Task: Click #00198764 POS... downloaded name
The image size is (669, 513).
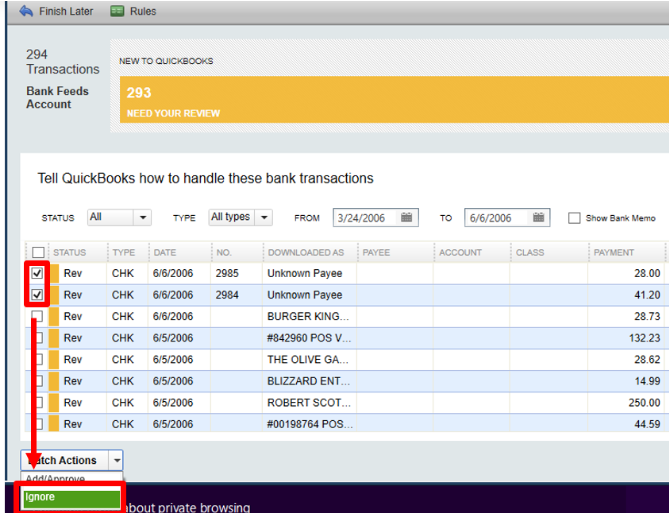Action: (310, 424)
